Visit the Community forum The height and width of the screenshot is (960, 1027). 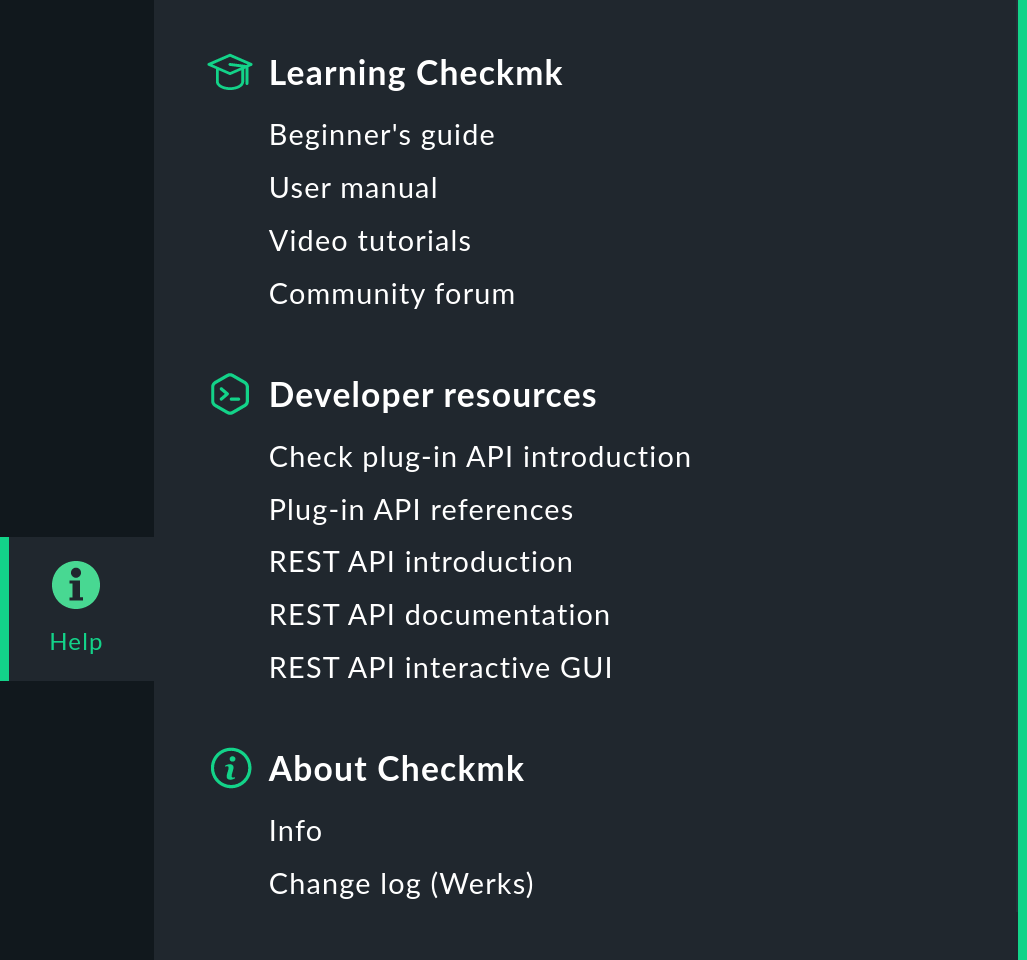tap(391, 294)
